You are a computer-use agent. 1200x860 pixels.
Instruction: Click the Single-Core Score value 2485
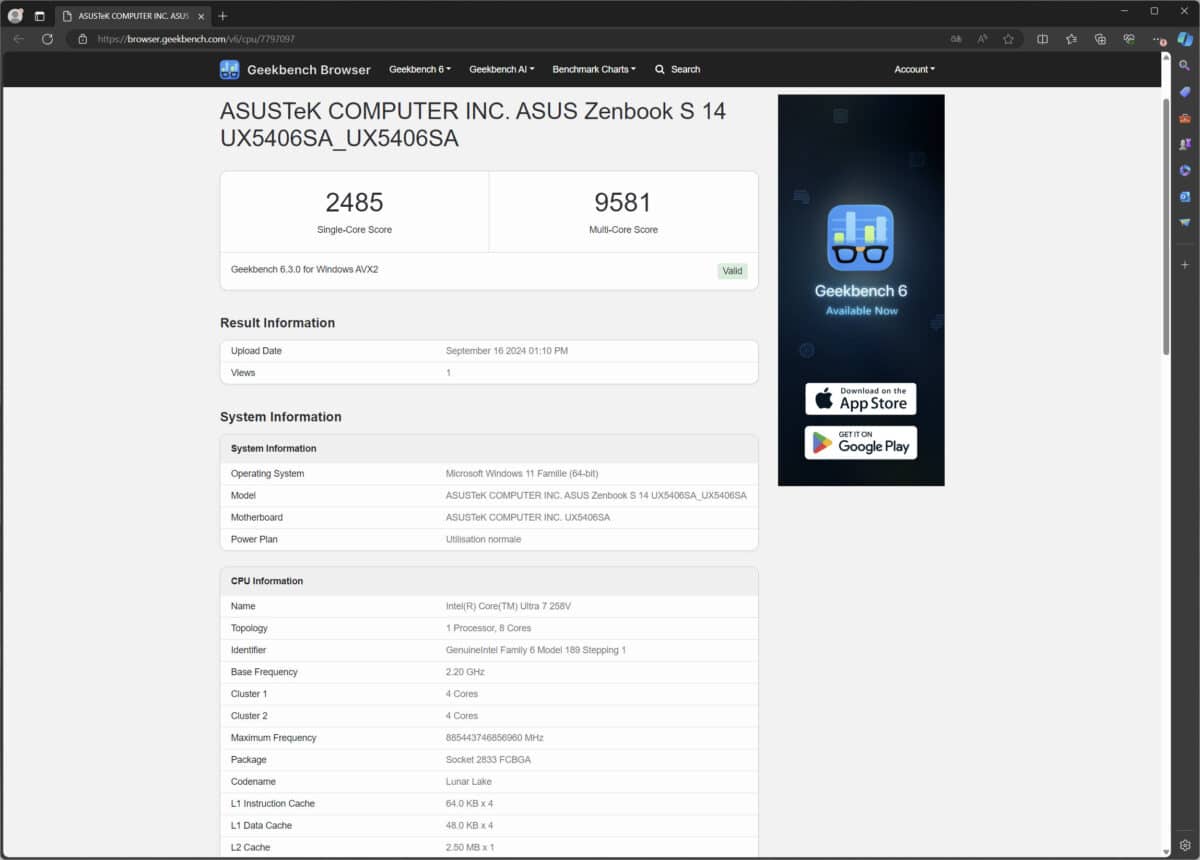click(355, 202)
